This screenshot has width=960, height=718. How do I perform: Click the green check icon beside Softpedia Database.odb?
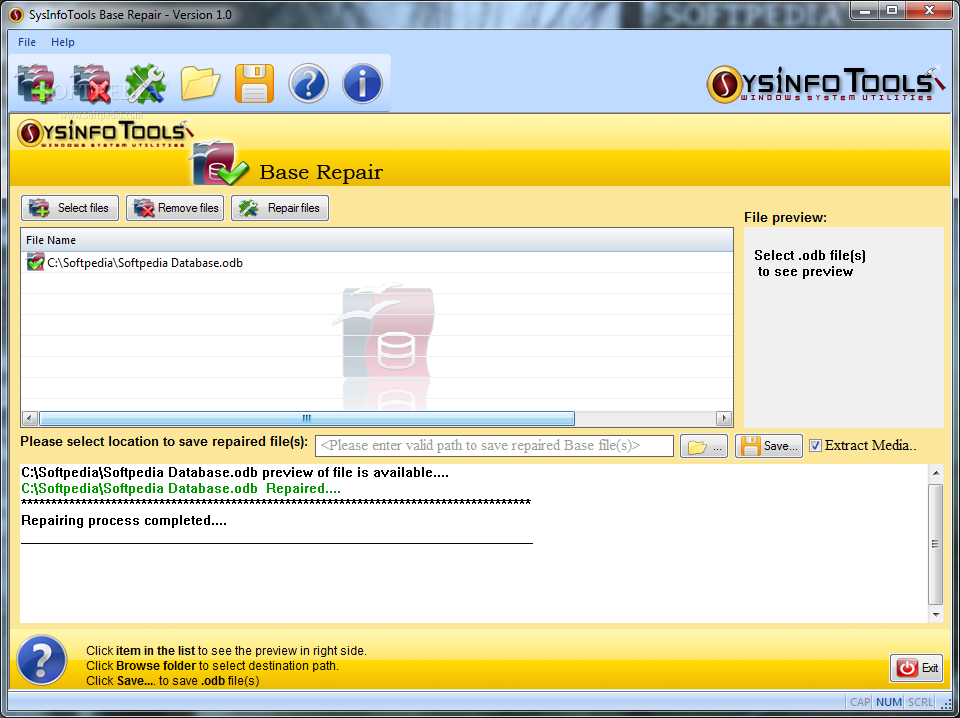(35, 262)
